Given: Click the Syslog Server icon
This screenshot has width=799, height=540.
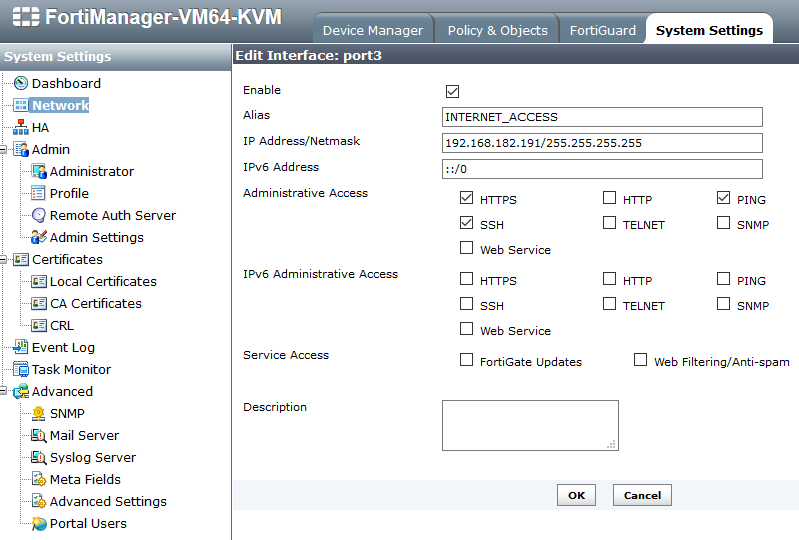Looking at the screenshot, I should click(39, 457).
